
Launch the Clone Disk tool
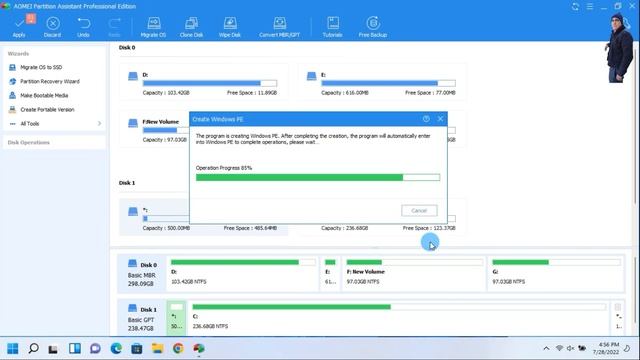(x=191, y=27)
